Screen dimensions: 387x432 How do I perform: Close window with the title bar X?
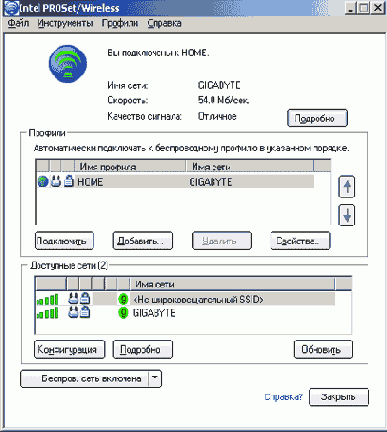pos(377,8)
